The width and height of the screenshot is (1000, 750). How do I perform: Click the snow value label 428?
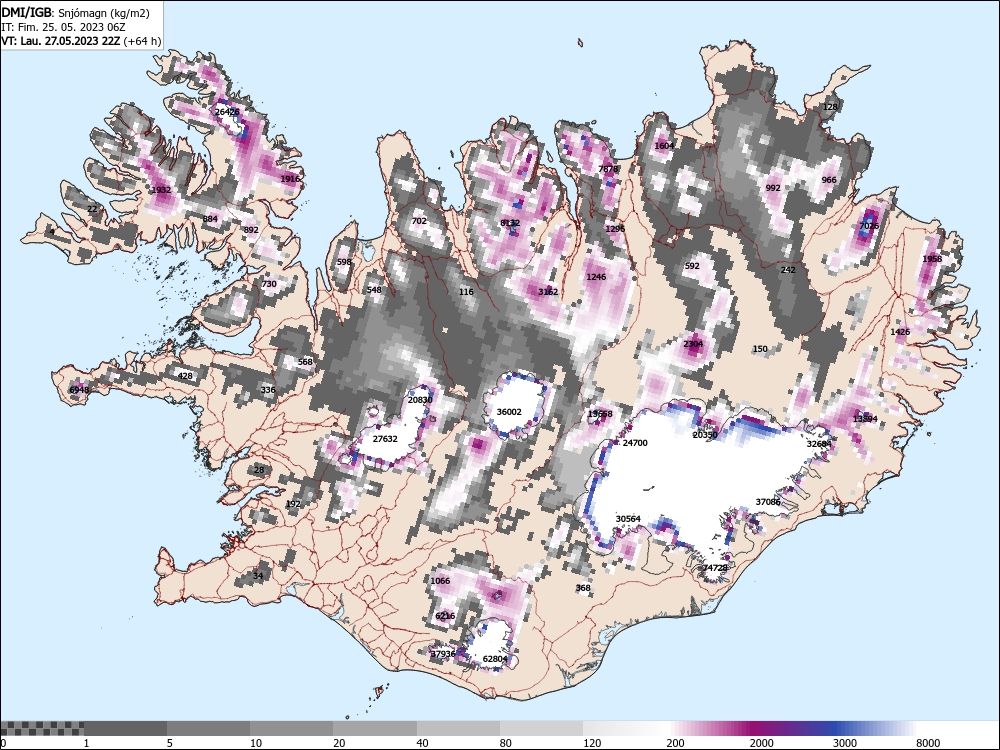pyautogui.click(x=185, y=376)
